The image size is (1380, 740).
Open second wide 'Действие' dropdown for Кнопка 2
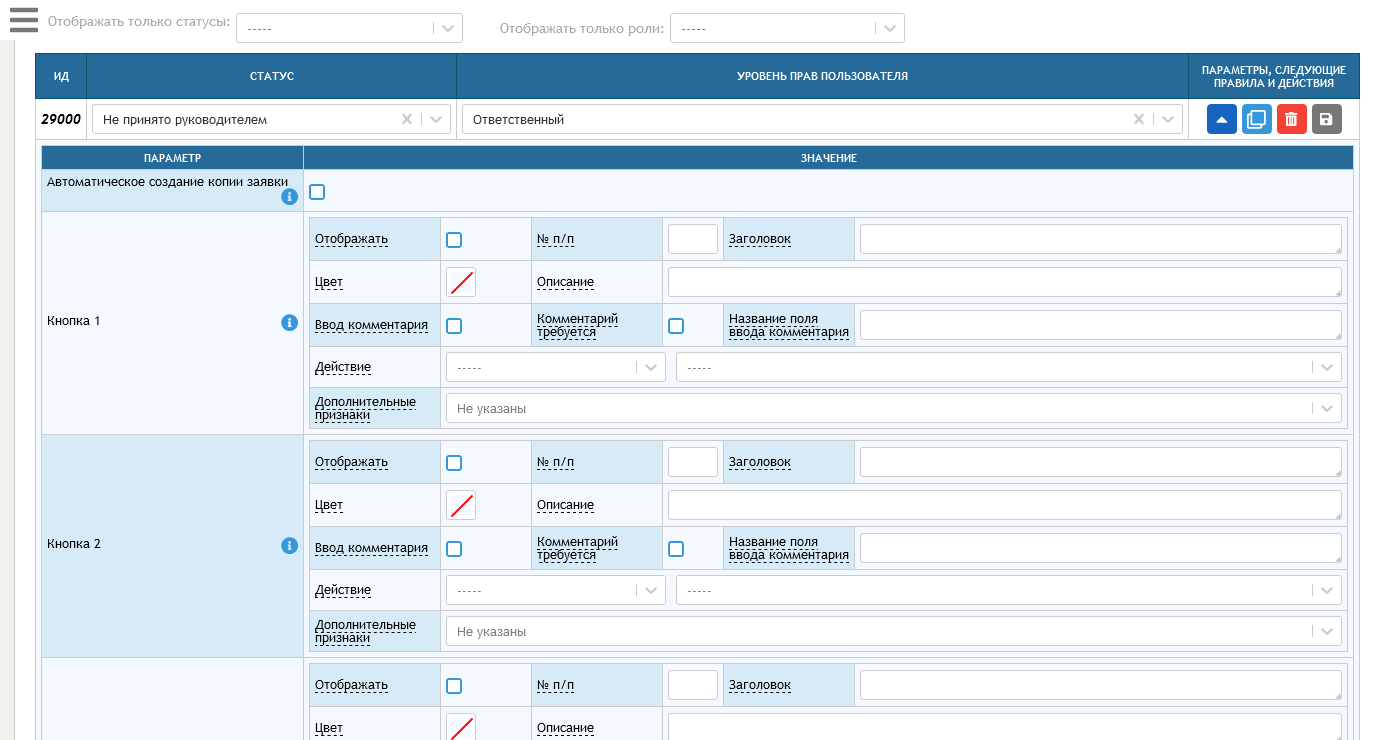1009,590
